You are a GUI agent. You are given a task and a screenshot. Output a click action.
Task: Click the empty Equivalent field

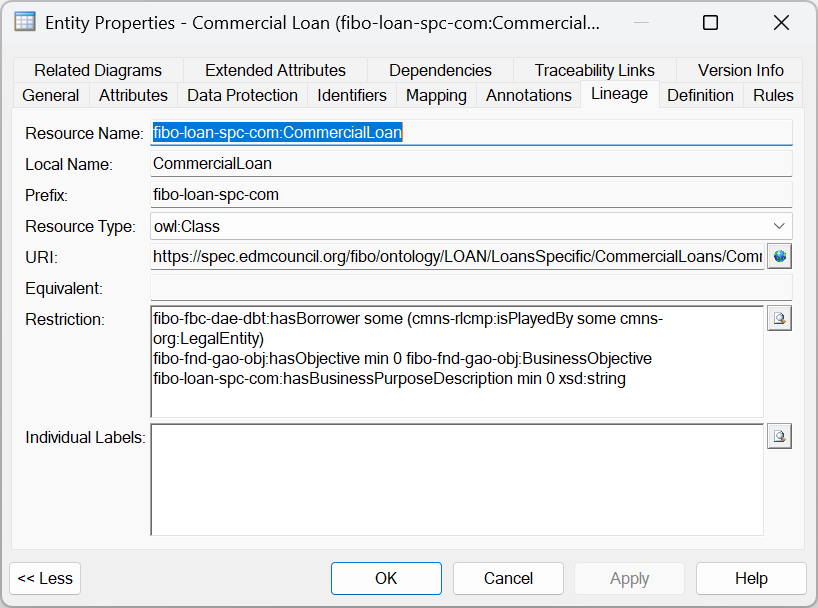400,288
